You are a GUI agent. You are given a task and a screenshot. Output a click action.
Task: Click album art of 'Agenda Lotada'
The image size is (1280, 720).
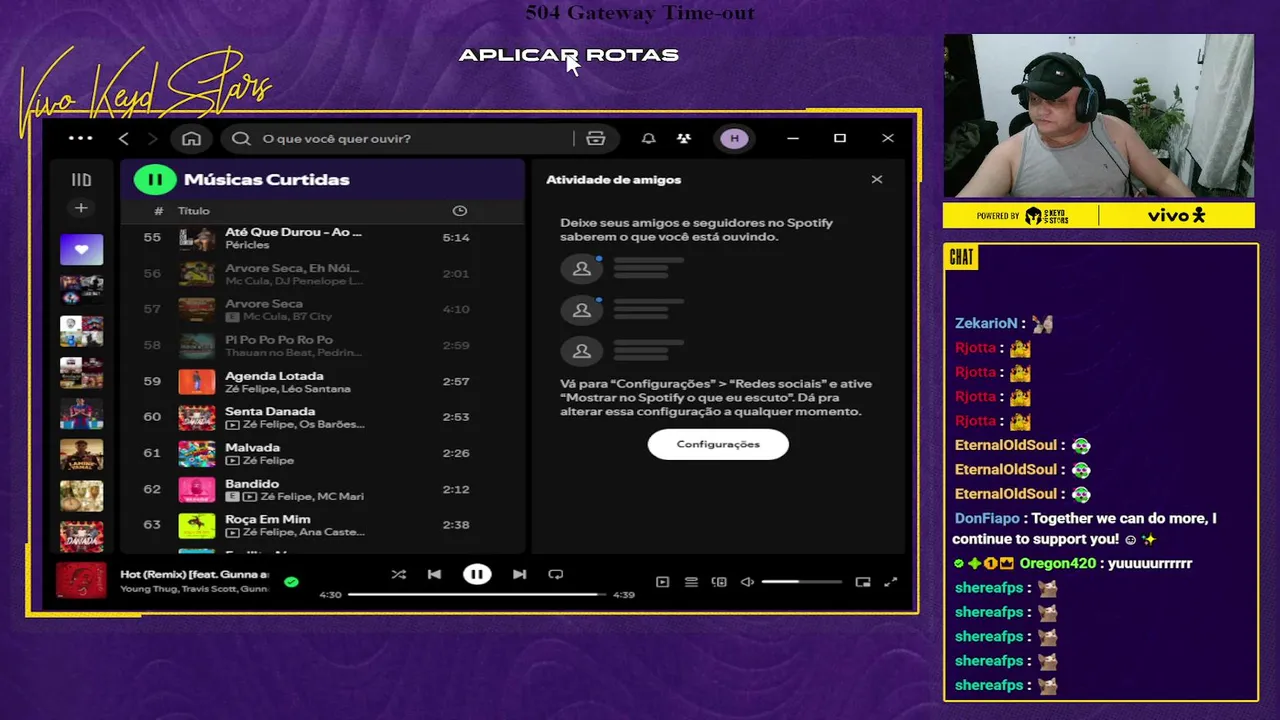(197, 382)
